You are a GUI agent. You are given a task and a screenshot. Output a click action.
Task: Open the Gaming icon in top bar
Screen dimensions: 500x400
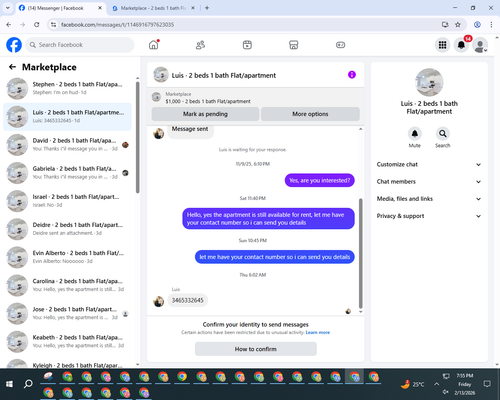pyautogui.click(x=340, y=45)
